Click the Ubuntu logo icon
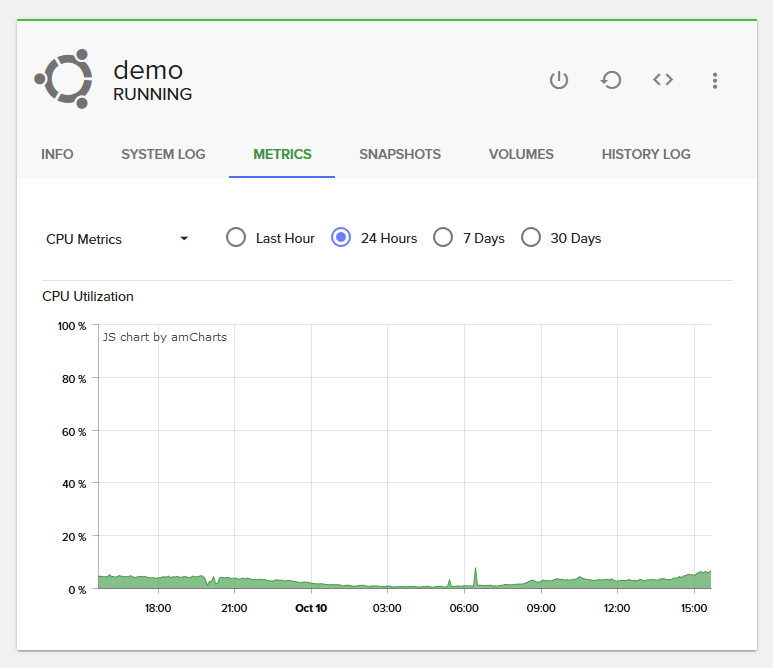773x668 pixels. (62, 78)
